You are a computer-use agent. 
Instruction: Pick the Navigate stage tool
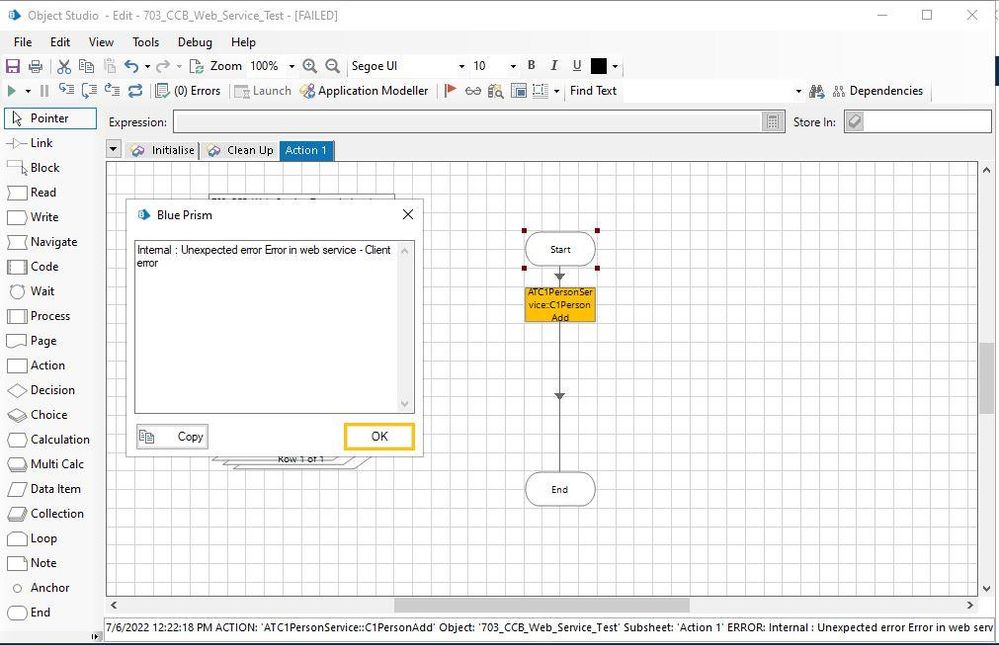(x=42, y=242)
